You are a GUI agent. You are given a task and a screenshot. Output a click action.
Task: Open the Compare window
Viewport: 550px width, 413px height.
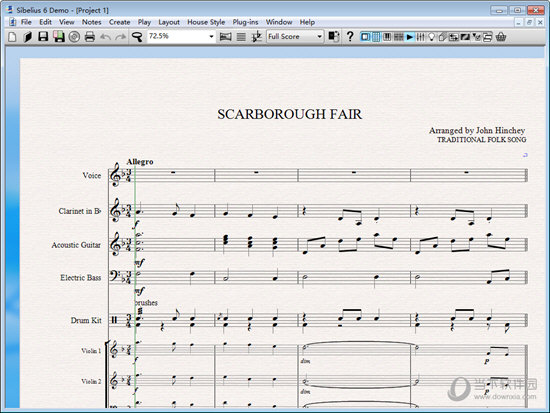pos(454,36)
